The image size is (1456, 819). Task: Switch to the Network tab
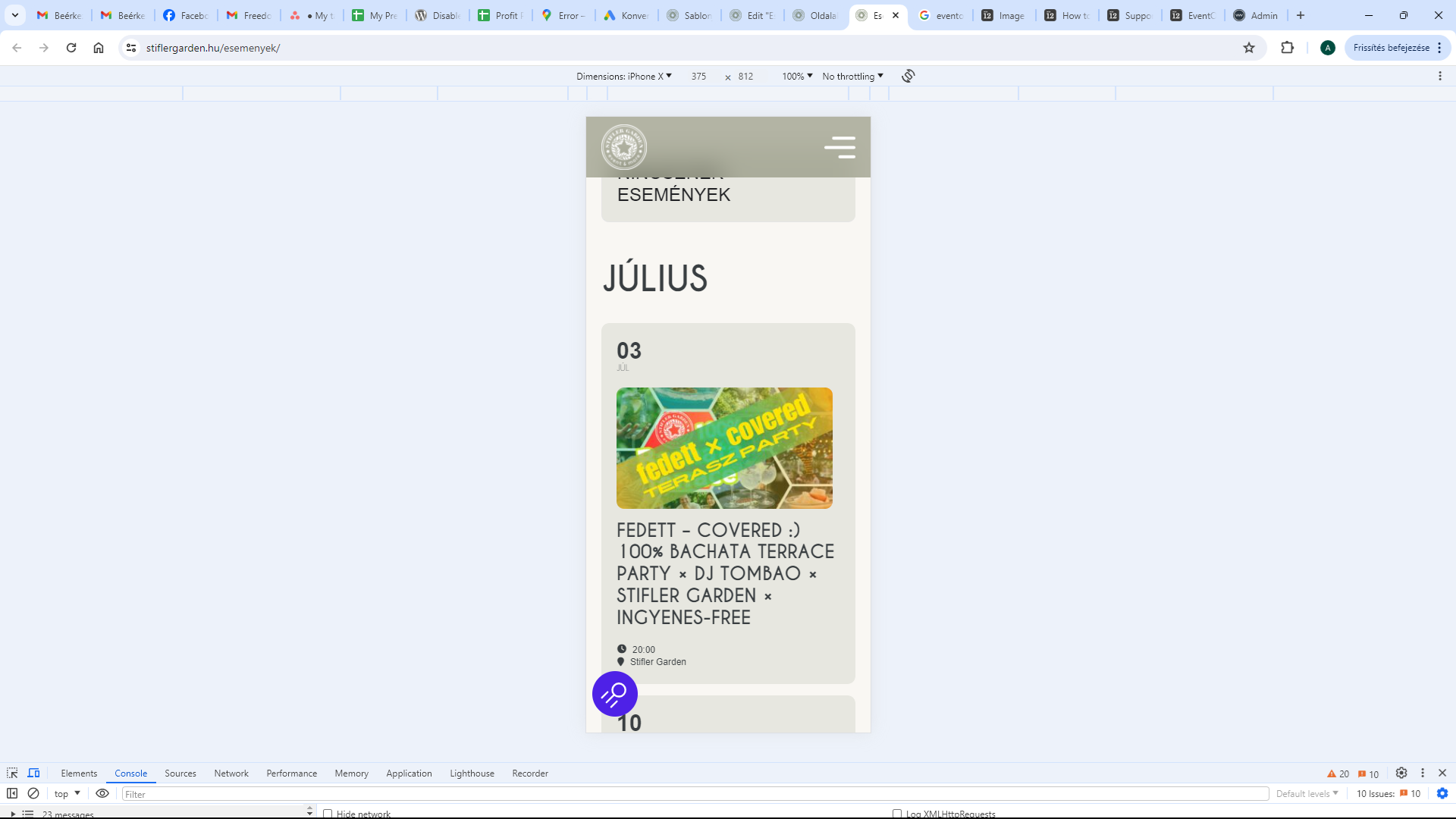[231, 773]
